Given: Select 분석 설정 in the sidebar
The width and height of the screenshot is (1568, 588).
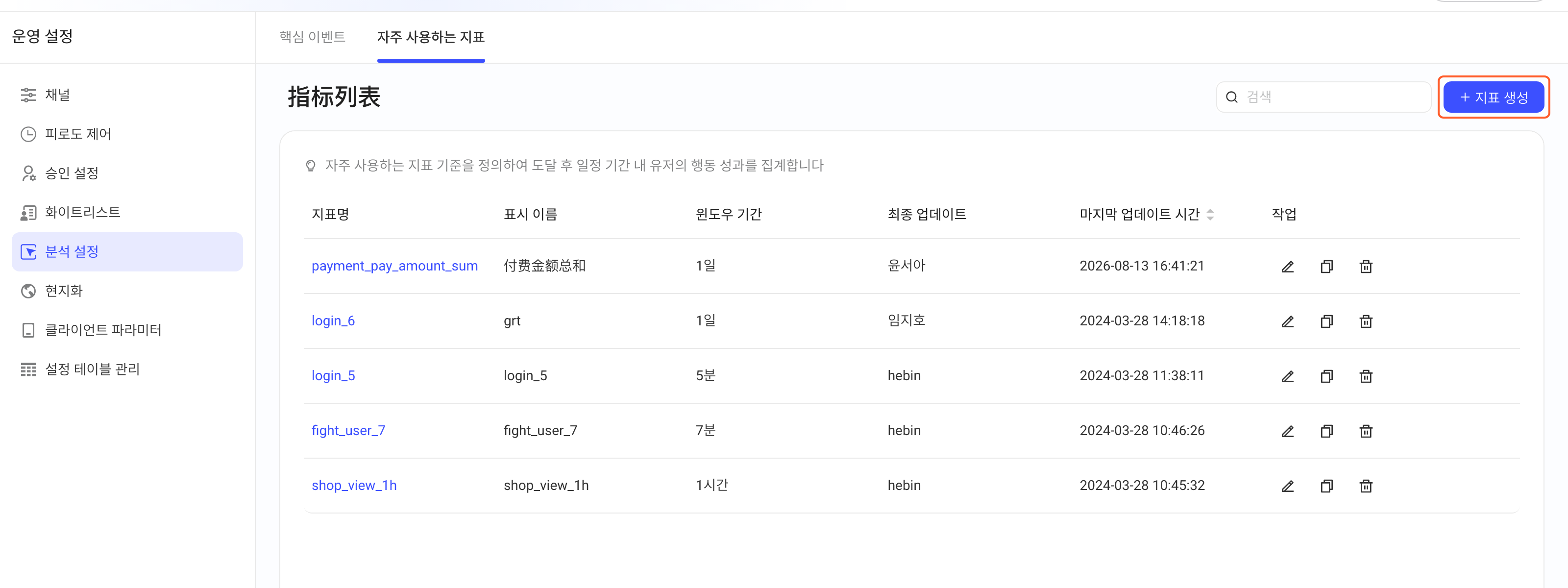Looking at the screenshot, I should (127, 251).
